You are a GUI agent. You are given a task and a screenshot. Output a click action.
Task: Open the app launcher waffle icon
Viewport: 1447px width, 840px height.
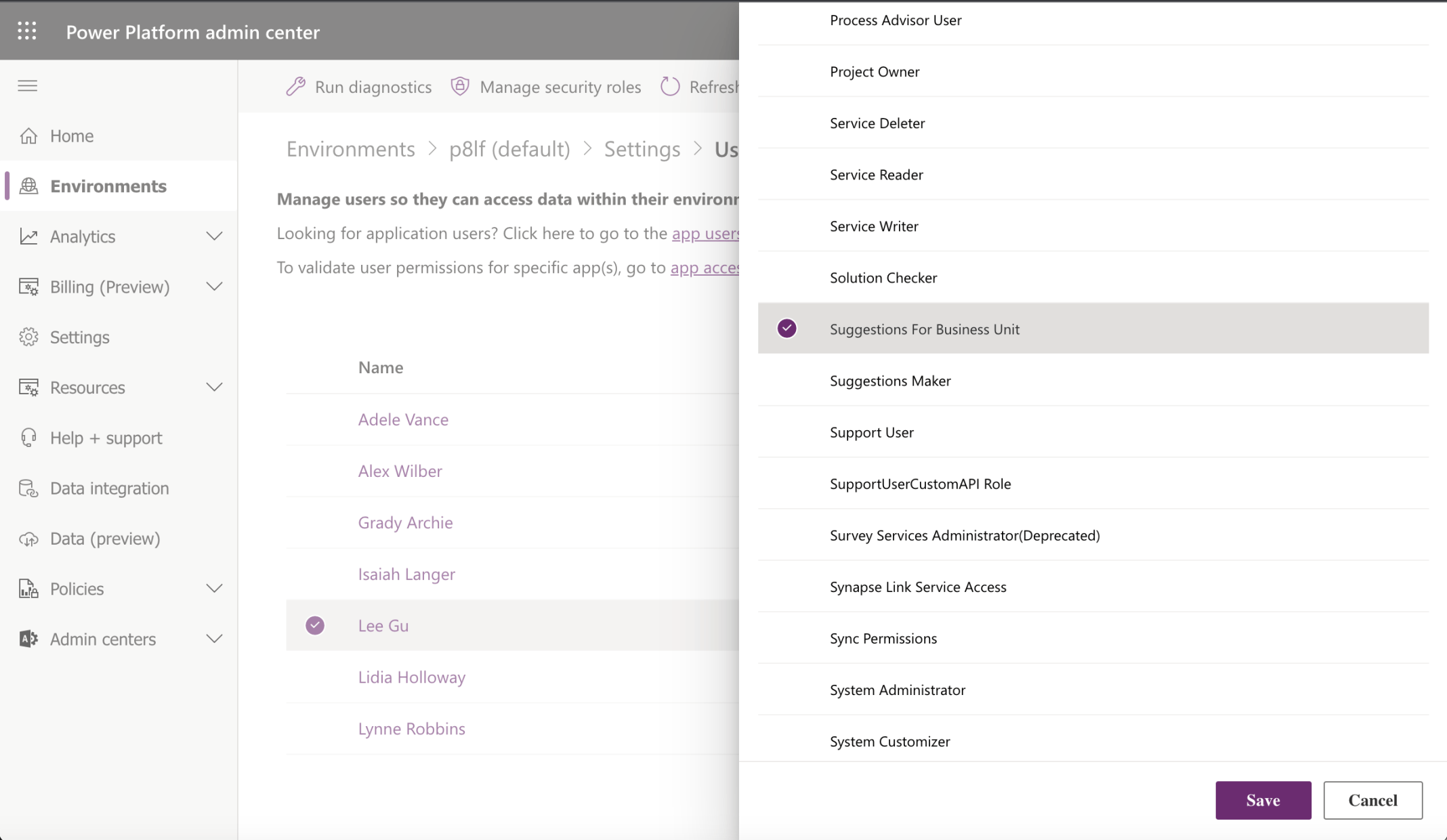click(x=27, y=31)
